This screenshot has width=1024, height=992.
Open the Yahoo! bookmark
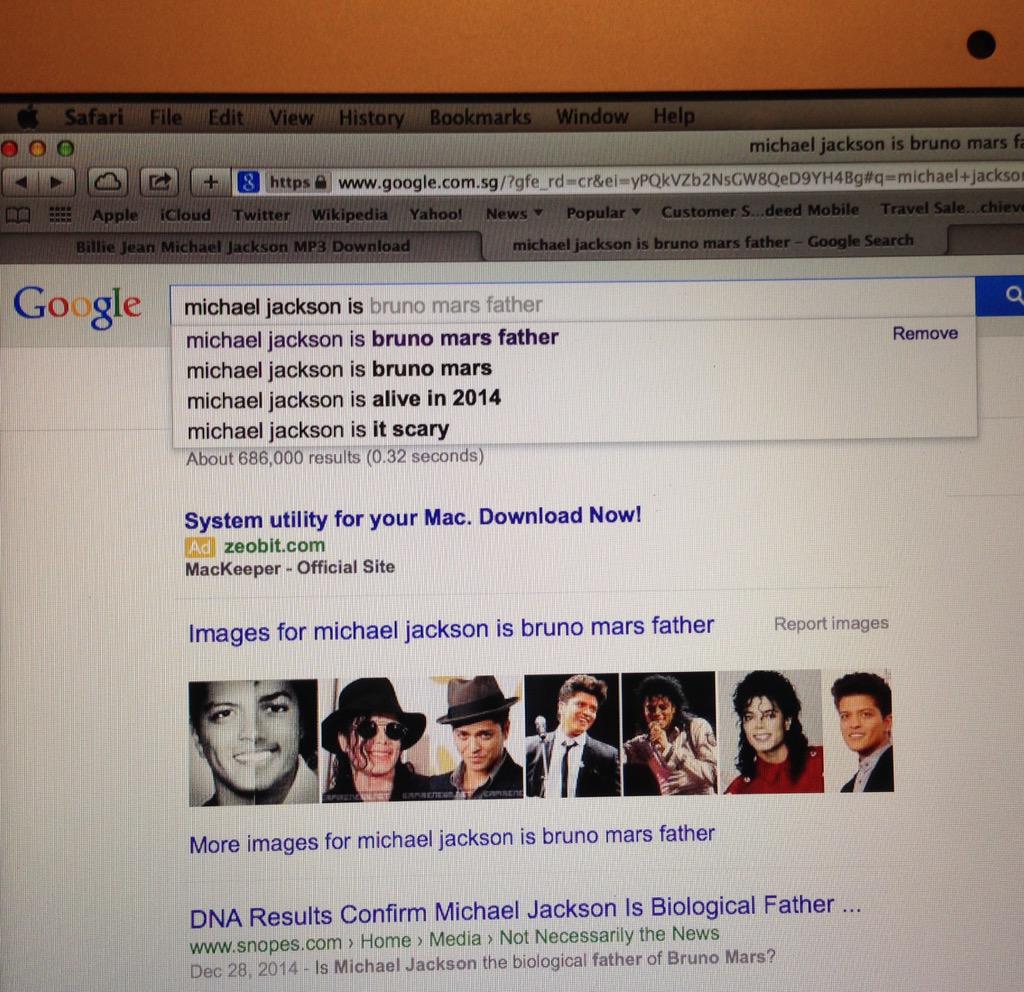point(436,214)
